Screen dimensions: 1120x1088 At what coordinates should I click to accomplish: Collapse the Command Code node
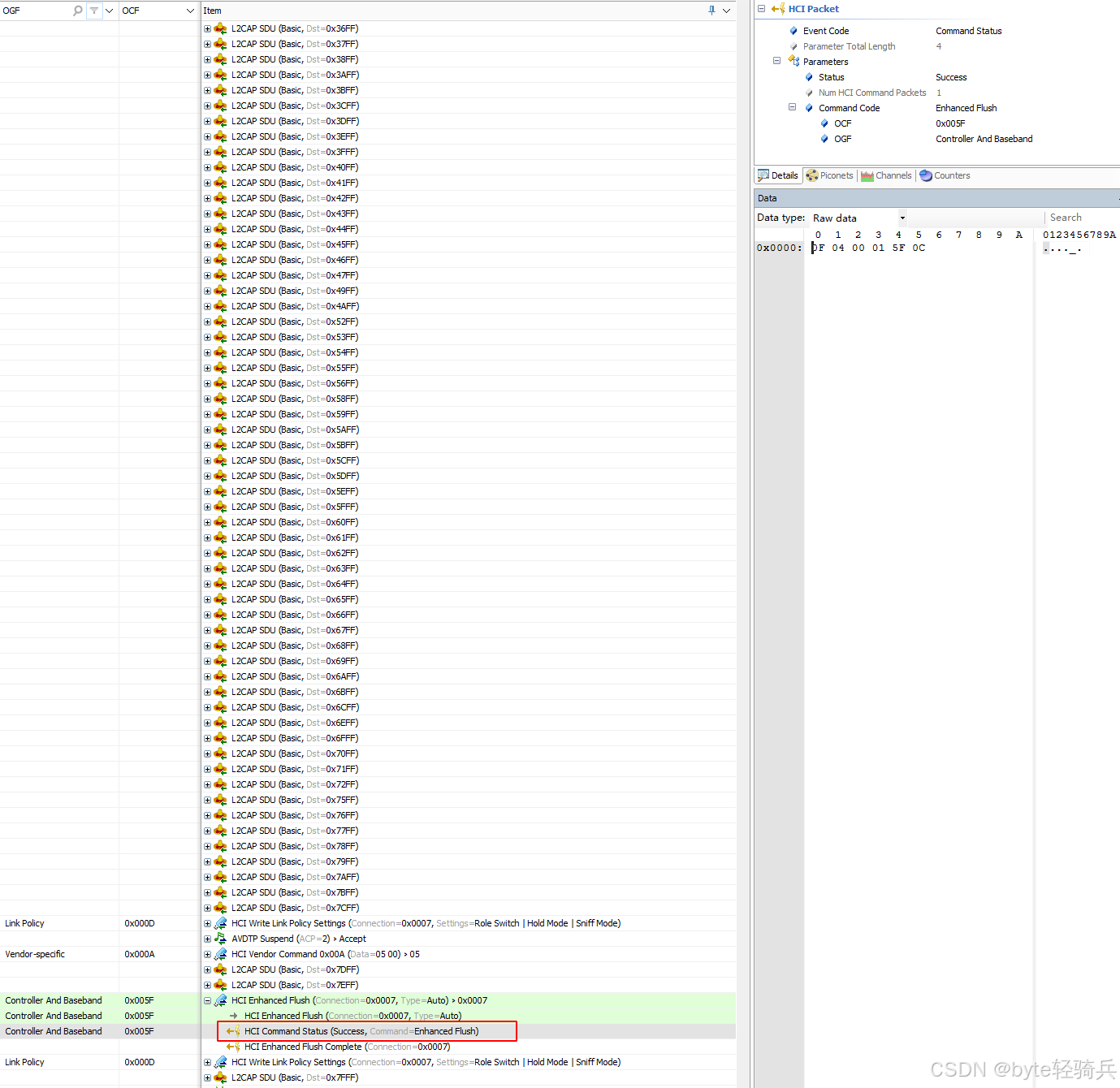[x=792, y=107]
